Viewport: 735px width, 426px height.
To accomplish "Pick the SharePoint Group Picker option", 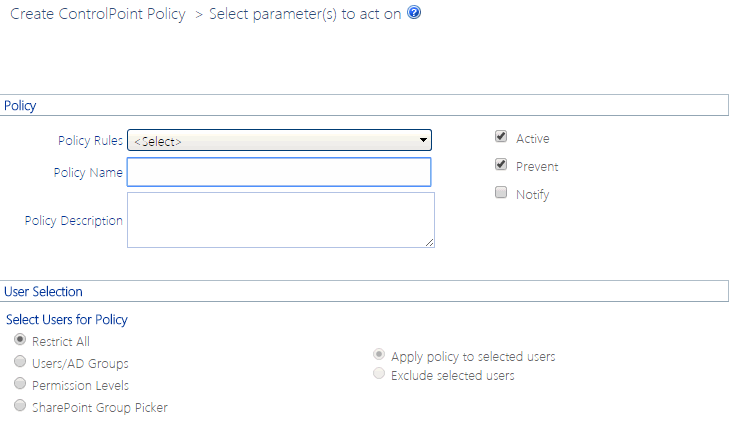I will (x=20, y=406).
